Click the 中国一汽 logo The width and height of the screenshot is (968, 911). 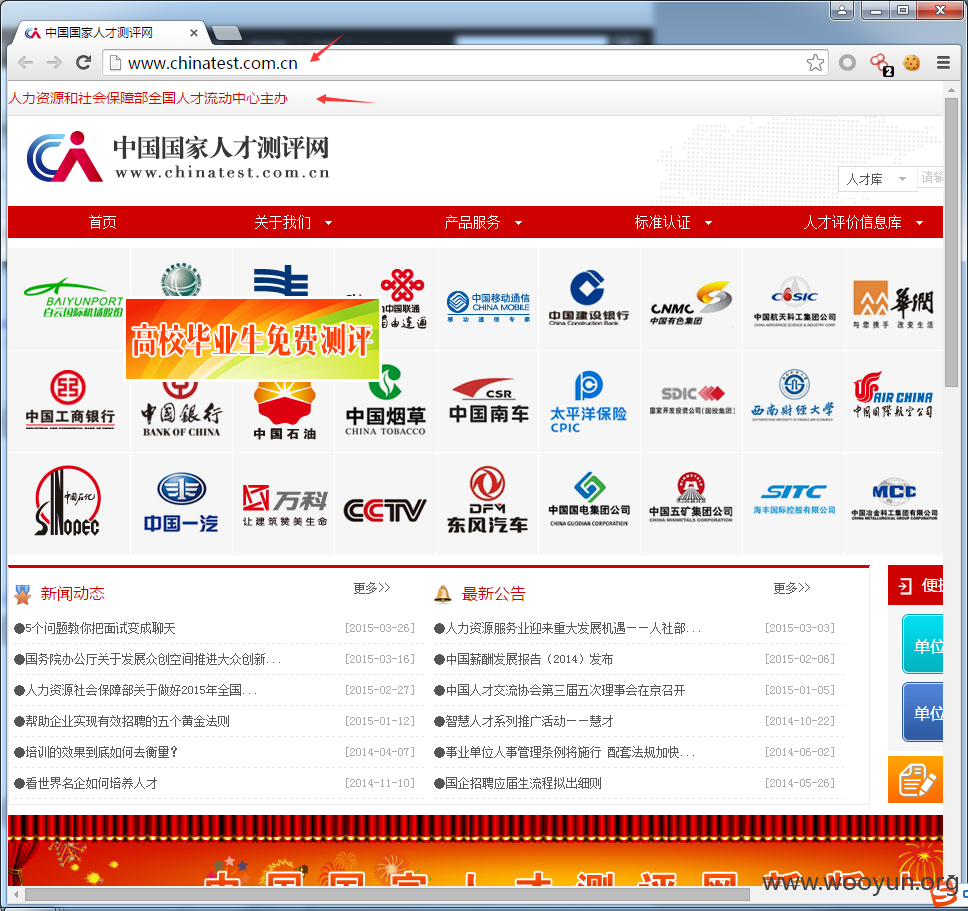tap(181, 503)
